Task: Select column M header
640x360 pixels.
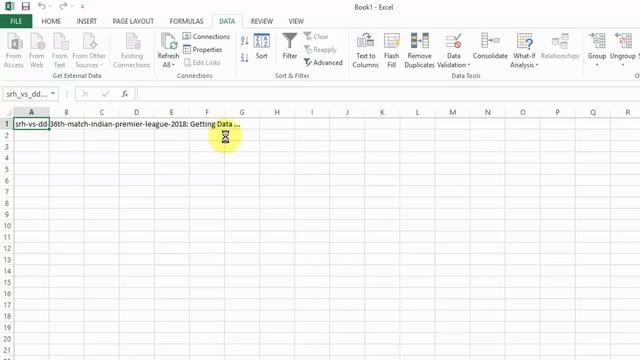Action: click(453, 112)
